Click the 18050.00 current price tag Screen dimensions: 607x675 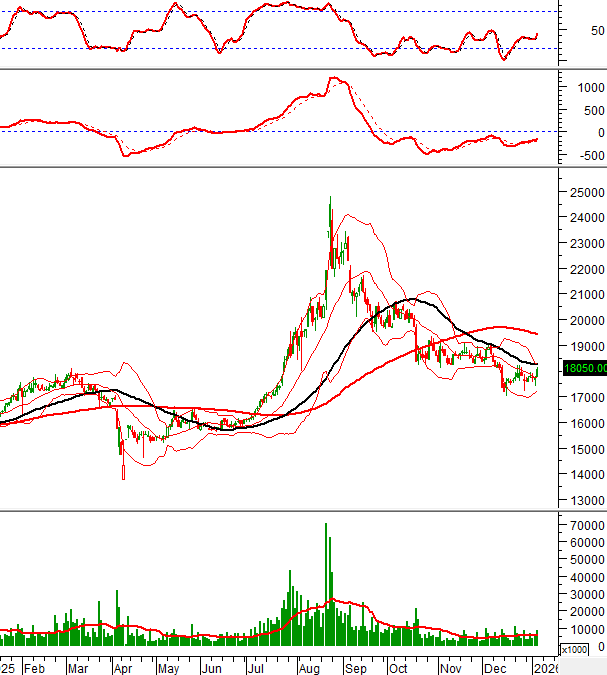coord(584,369)
